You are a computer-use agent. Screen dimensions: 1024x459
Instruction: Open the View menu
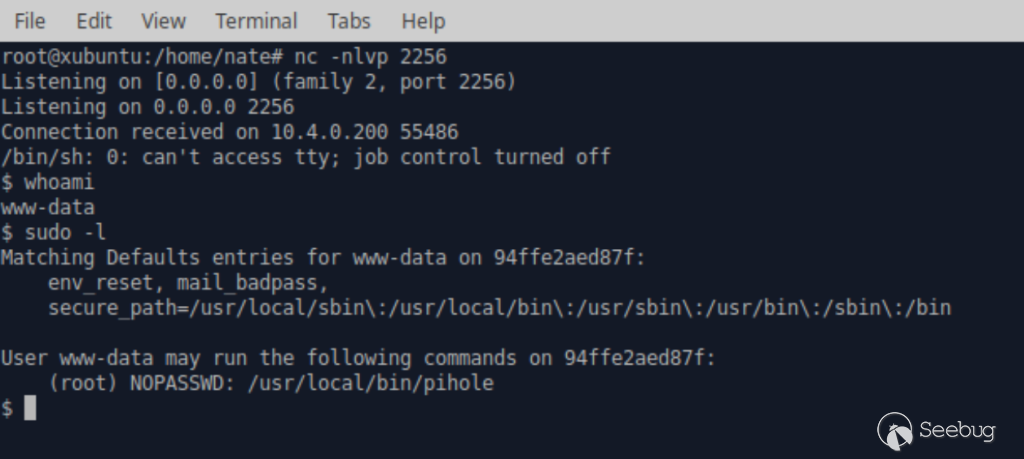point(163,21)
